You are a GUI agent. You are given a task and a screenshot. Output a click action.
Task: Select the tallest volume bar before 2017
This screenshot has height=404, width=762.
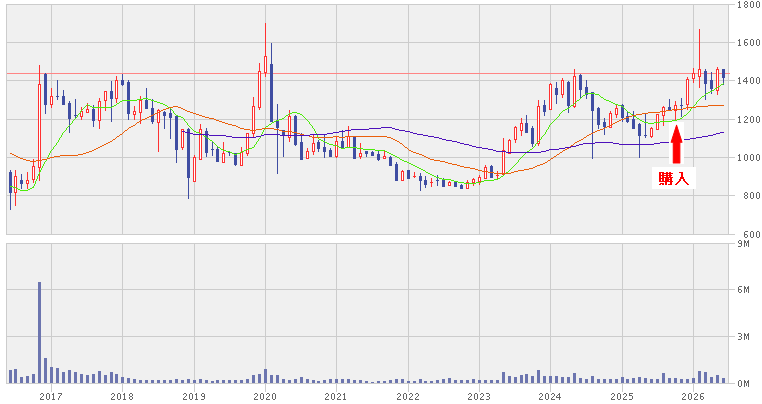tap(39, 332)
